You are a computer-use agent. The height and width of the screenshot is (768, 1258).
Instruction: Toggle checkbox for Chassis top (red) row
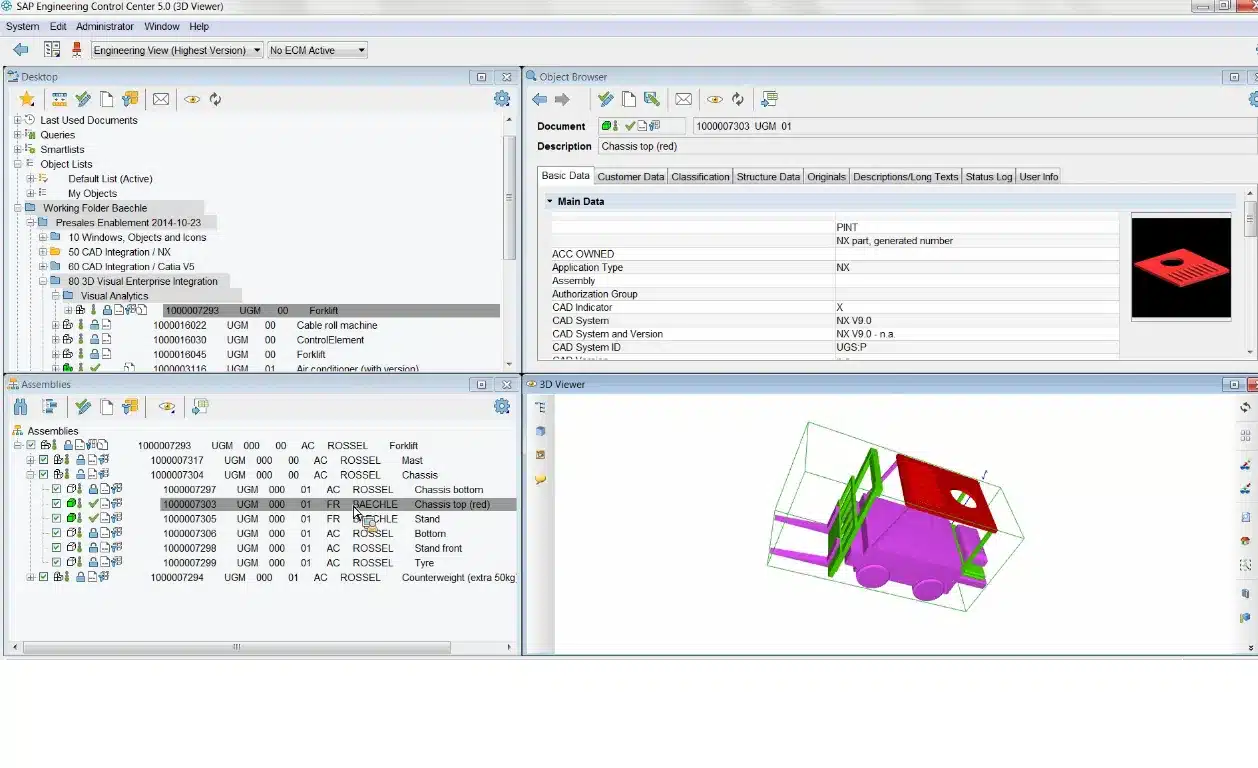[x=57, y=504]
